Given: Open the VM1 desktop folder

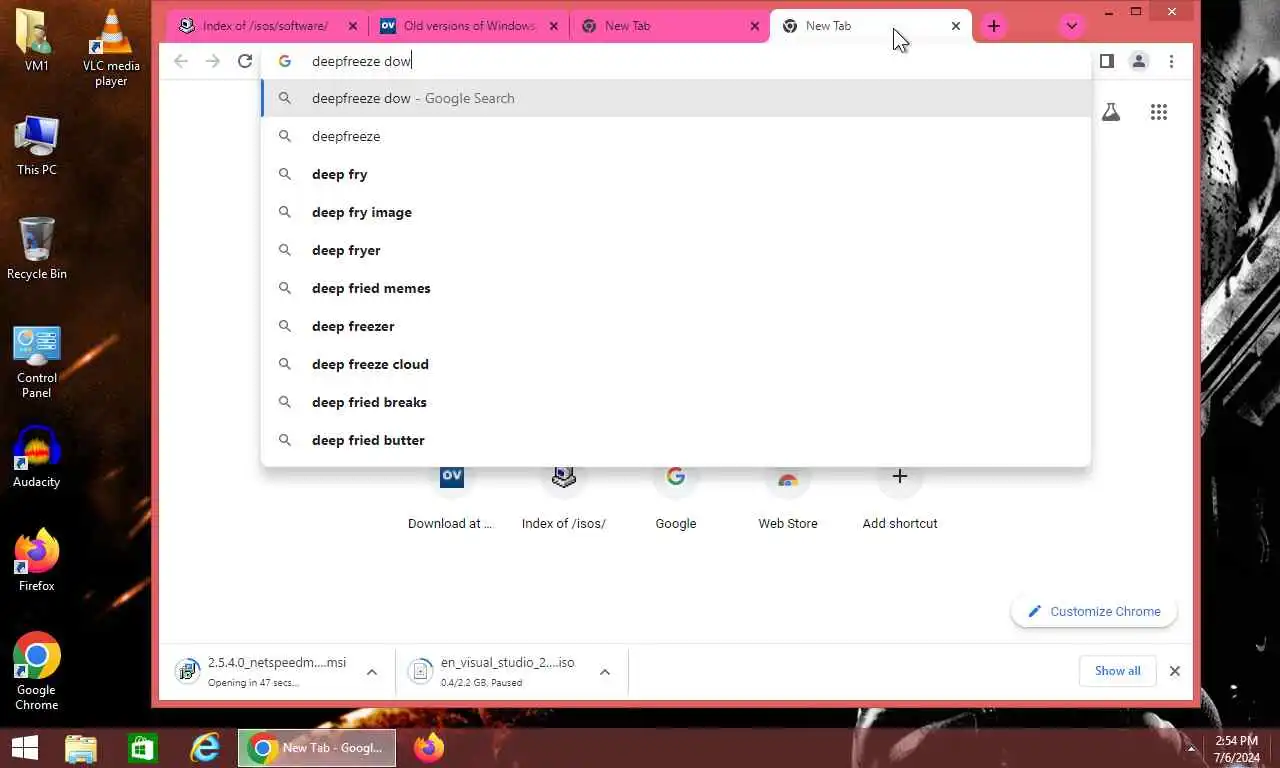Looking at the screenshot, I should point(37,41).
